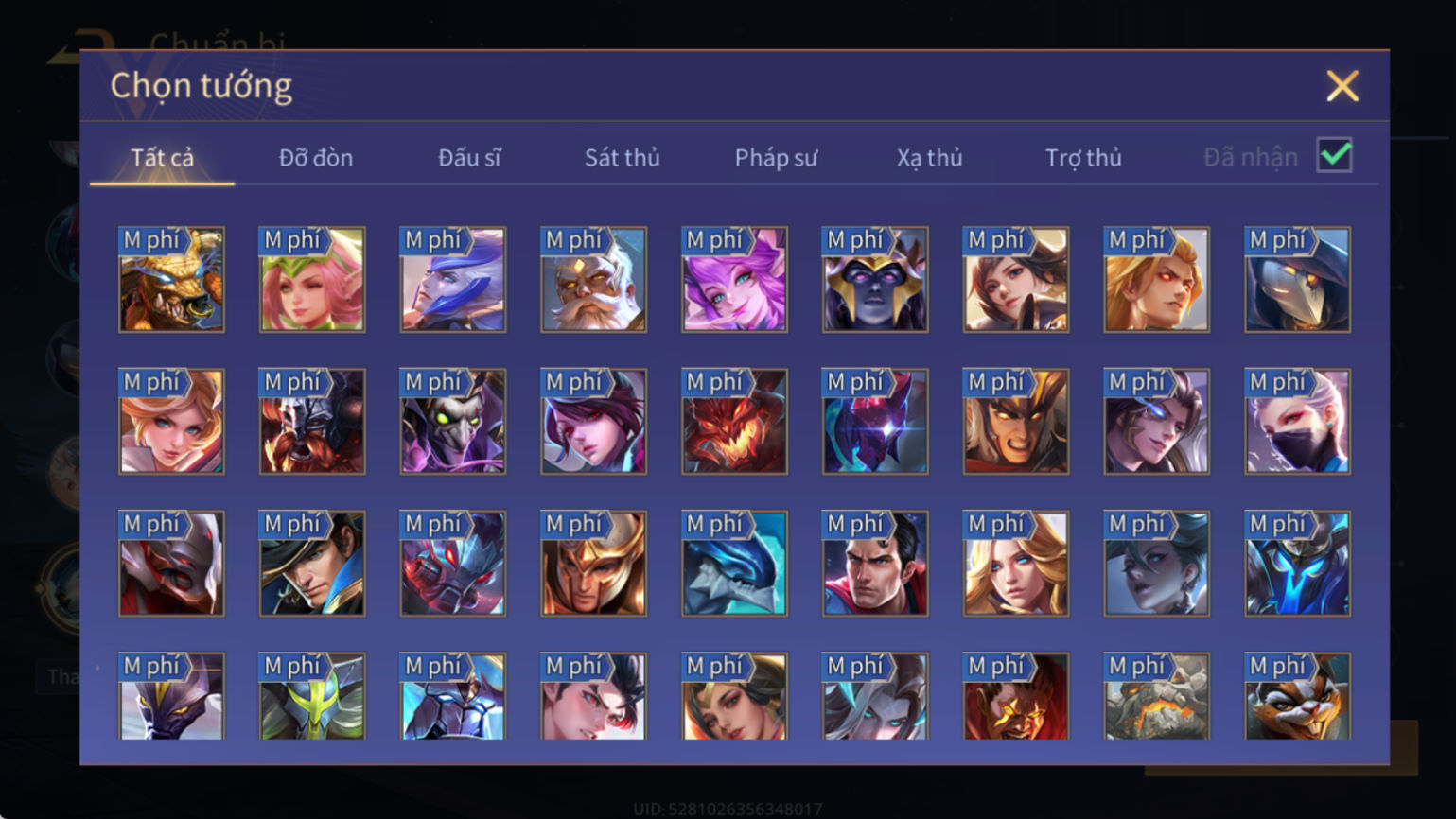
Task: Select the masked white-haired ninja girl hero
Action: (x=1297, y=421)
